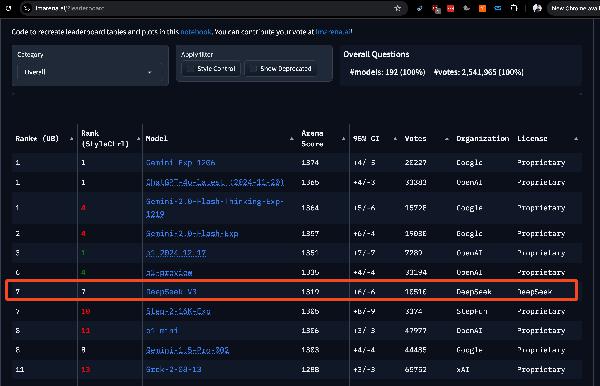Click the New Chrome available button

(575, 8)
